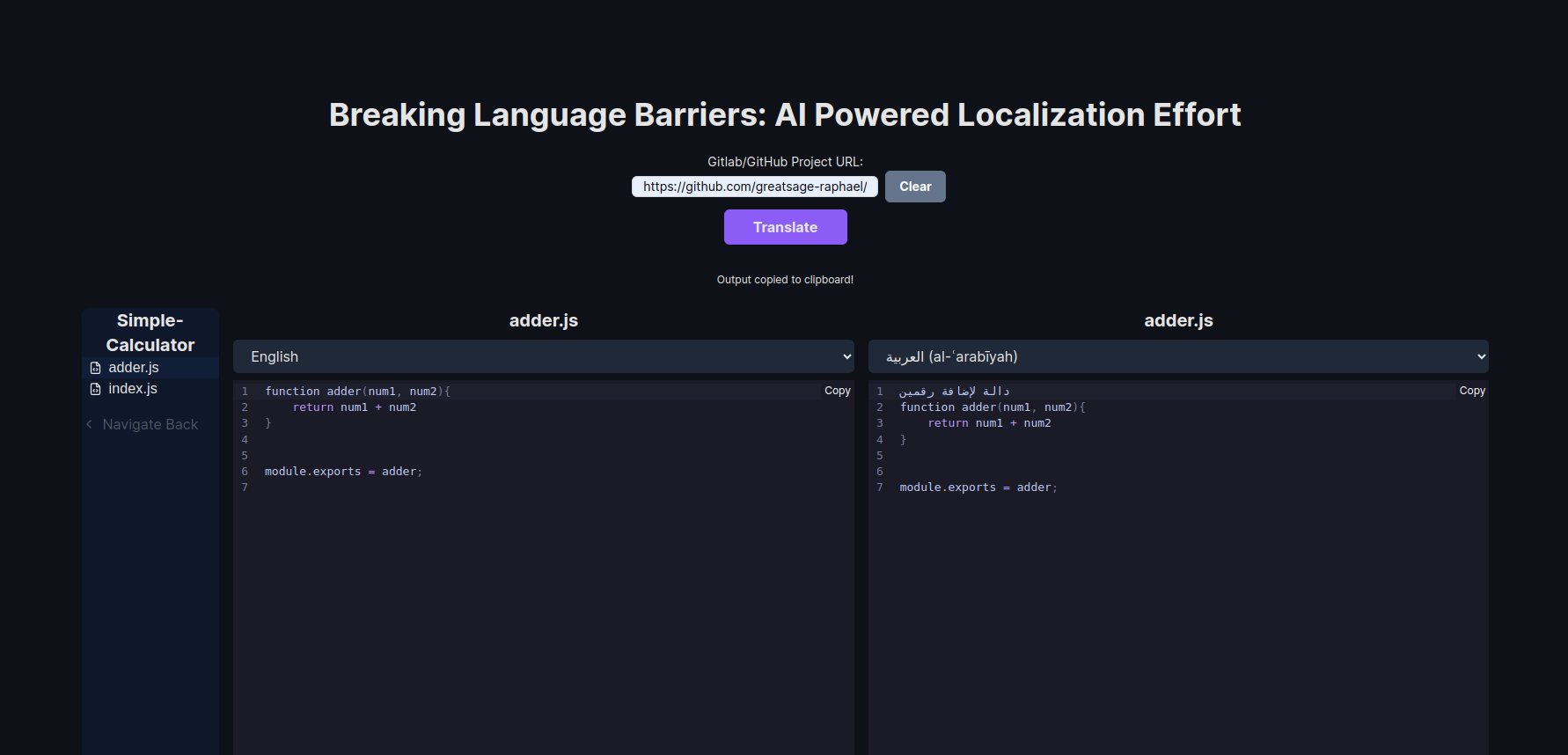Click the Gitlab/GitHub Project URL label
The image size is (1568, 755).
(x=785, y=162)
